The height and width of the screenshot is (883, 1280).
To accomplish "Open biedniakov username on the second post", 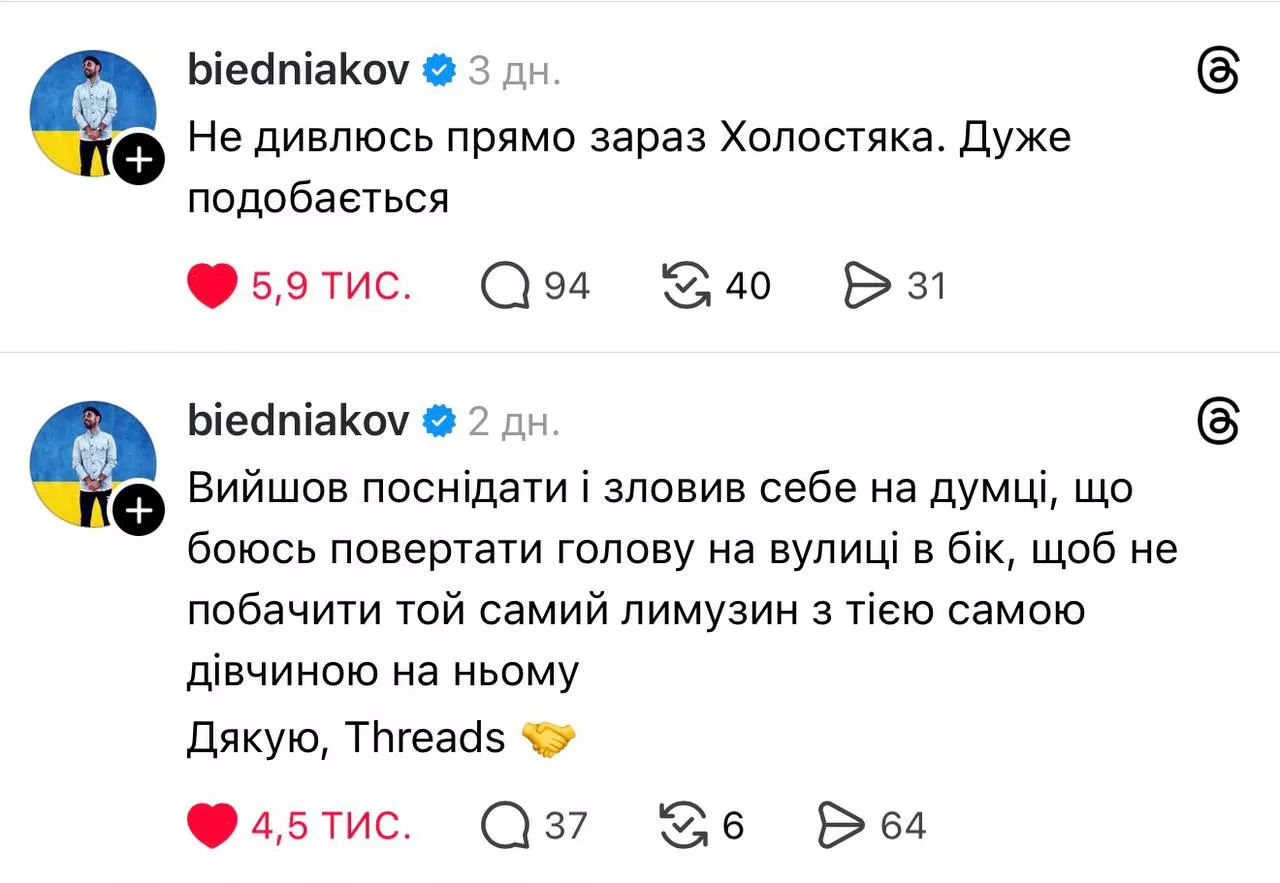I will 298,422.
